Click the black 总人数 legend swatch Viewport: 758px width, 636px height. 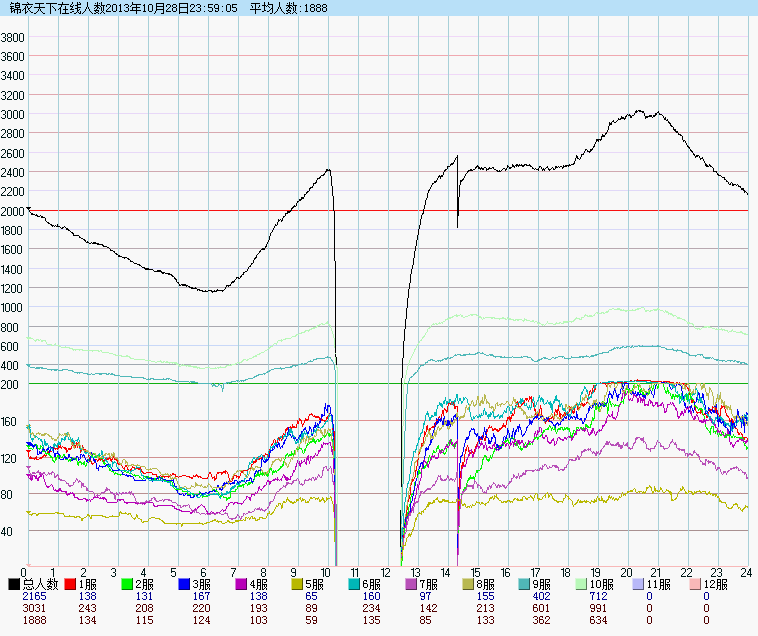coord(14,584)
